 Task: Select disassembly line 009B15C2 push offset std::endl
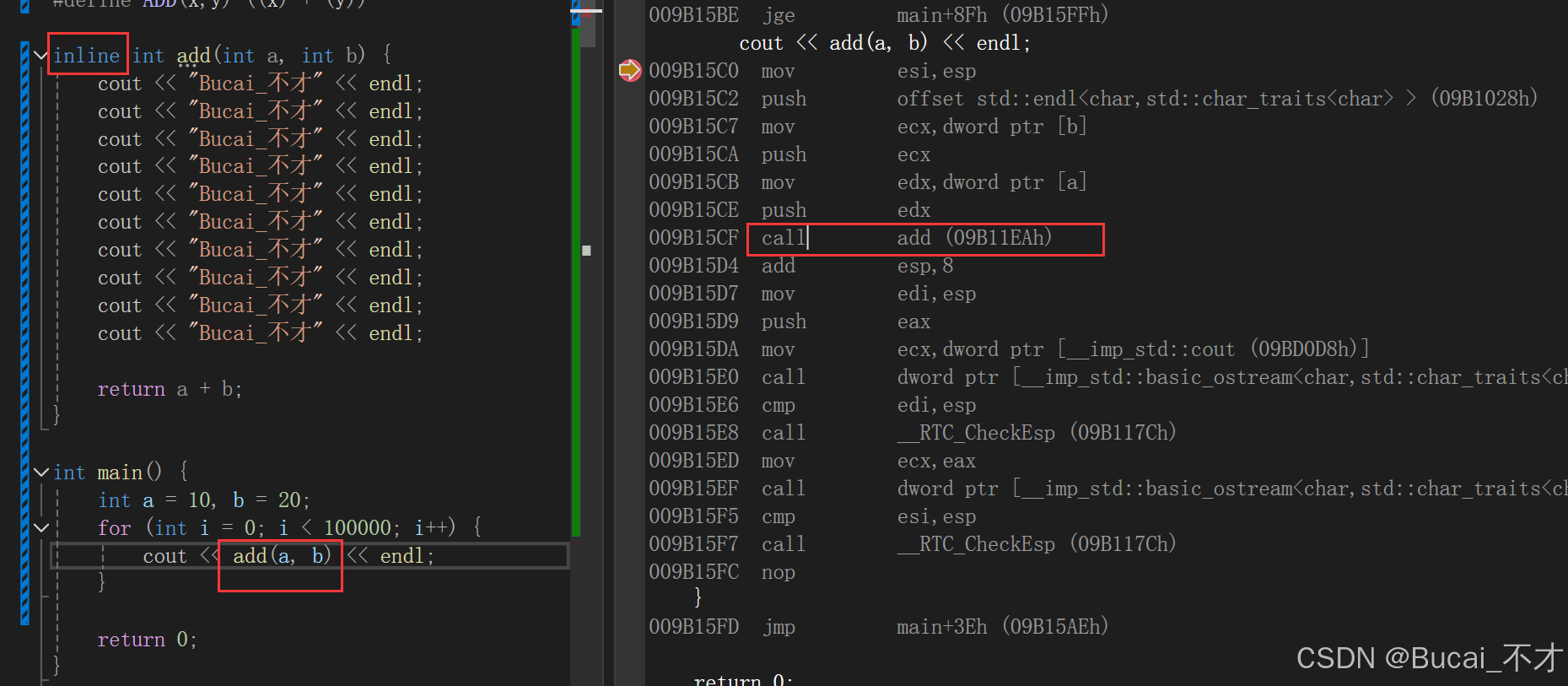click(x=1092, y=99)
